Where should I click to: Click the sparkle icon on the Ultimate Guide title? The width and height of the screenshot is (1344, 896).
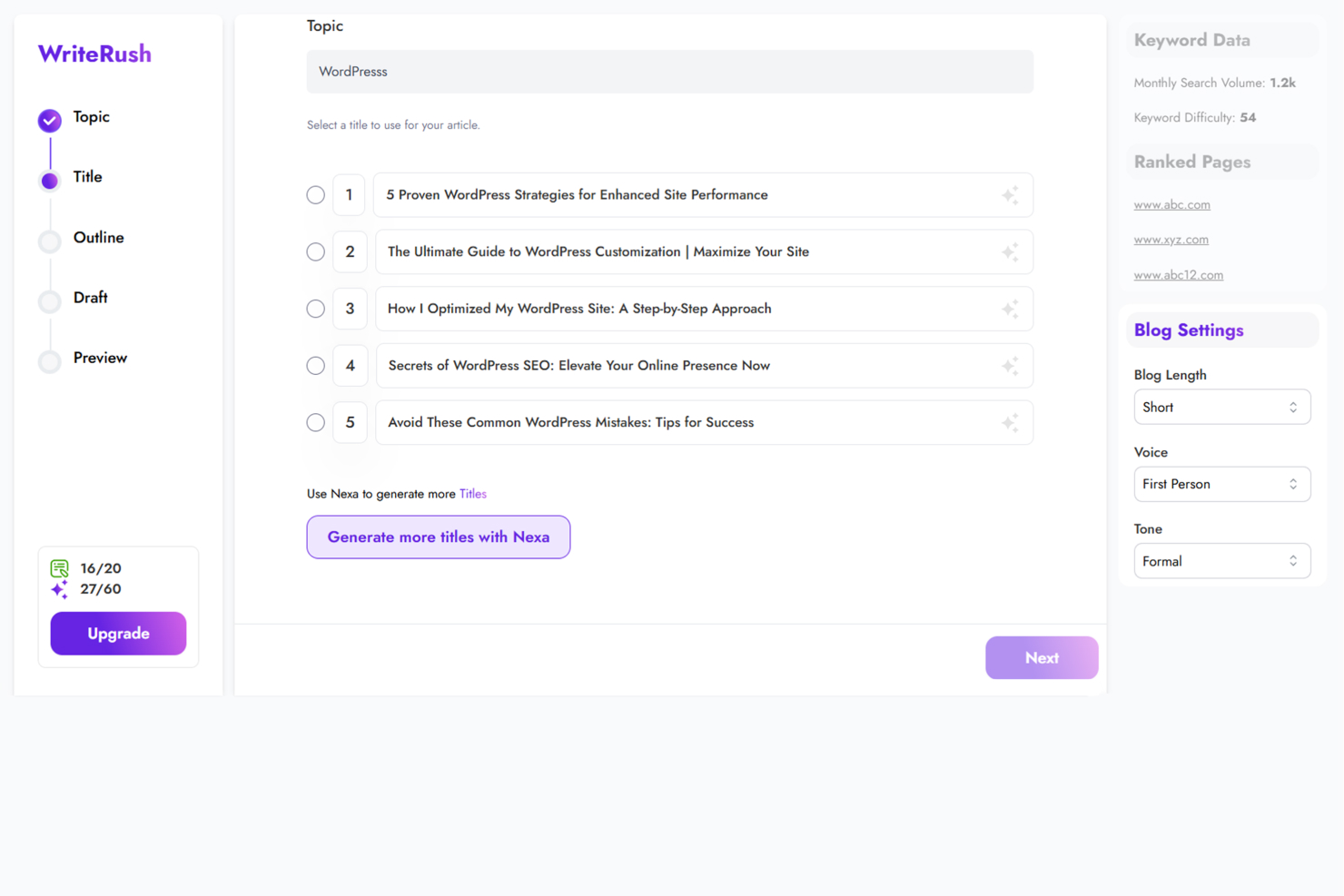[1010, 251]
